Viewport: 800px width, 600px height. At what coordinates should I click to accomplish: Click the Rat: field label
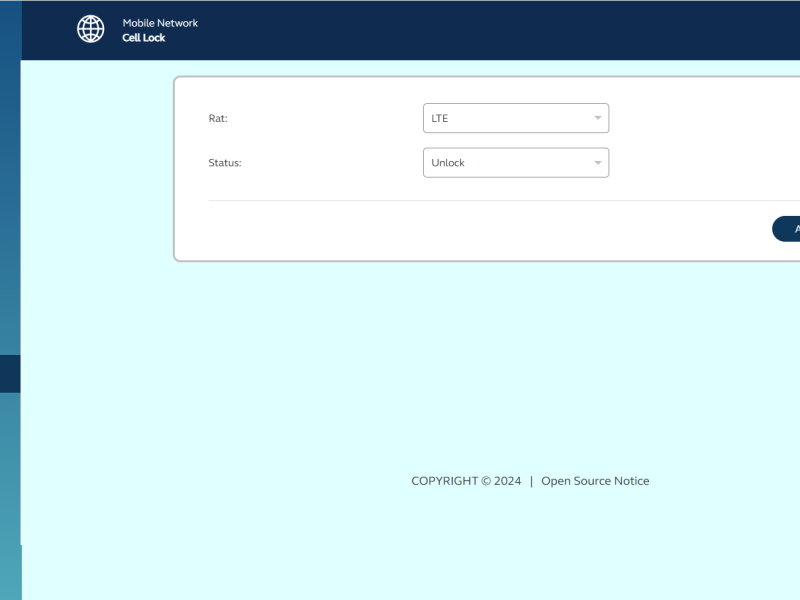pyautogui.click(x=218, y=118)
